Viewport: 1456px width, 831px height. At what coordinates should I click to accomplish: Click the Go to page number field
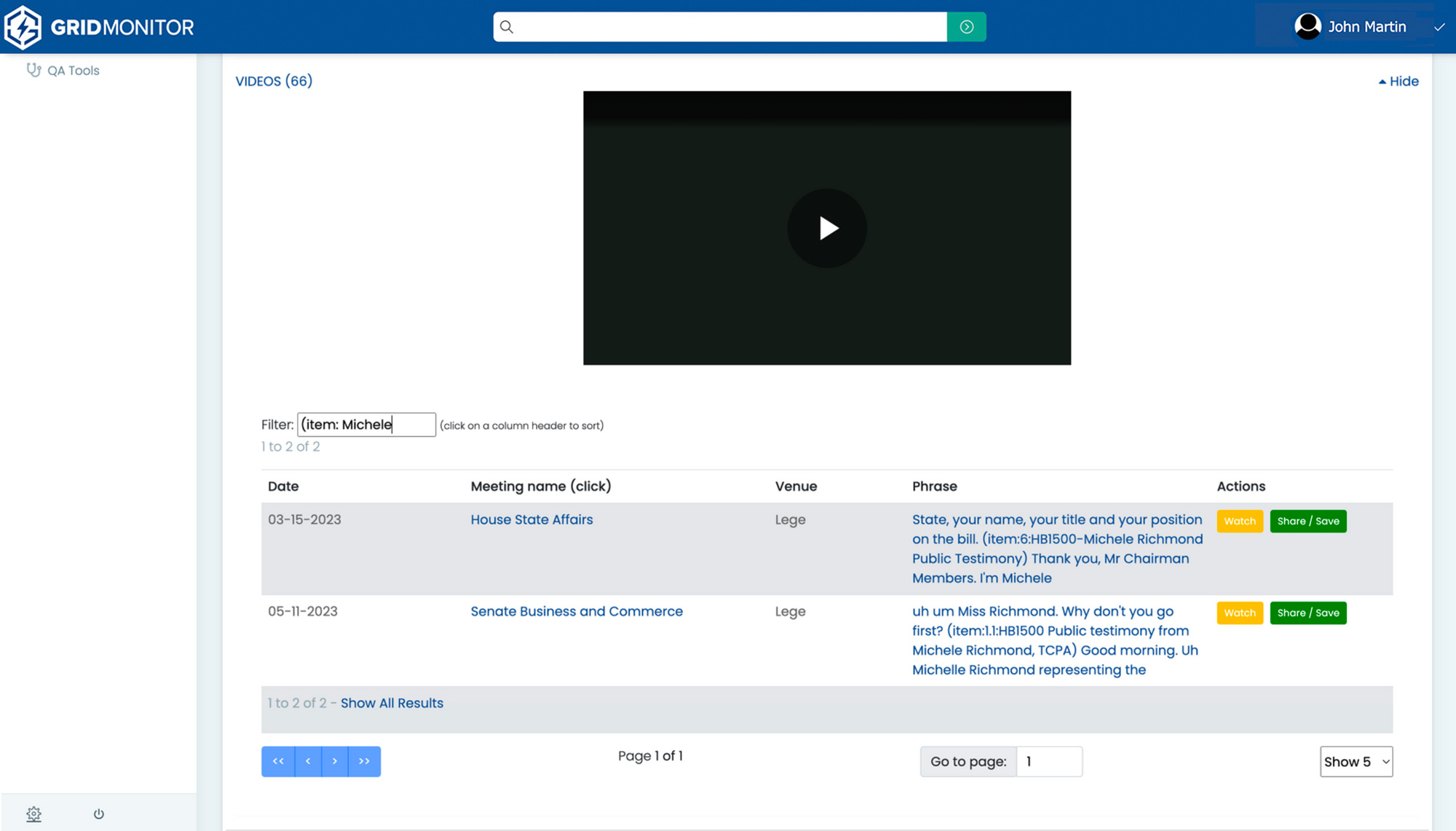pos(1049,762)
